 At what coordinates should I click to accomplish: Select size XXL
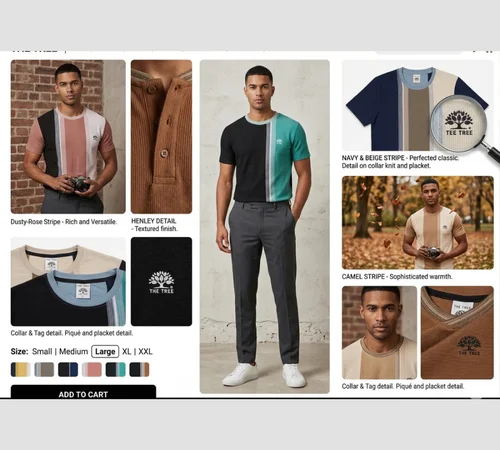pyautogui.click(x=145, y=352)
